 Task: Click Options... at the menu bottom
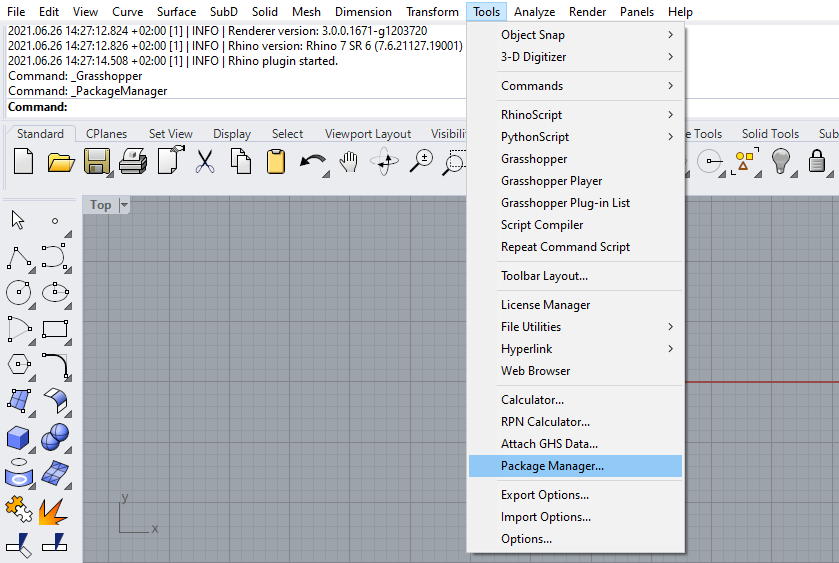point(526,539)
